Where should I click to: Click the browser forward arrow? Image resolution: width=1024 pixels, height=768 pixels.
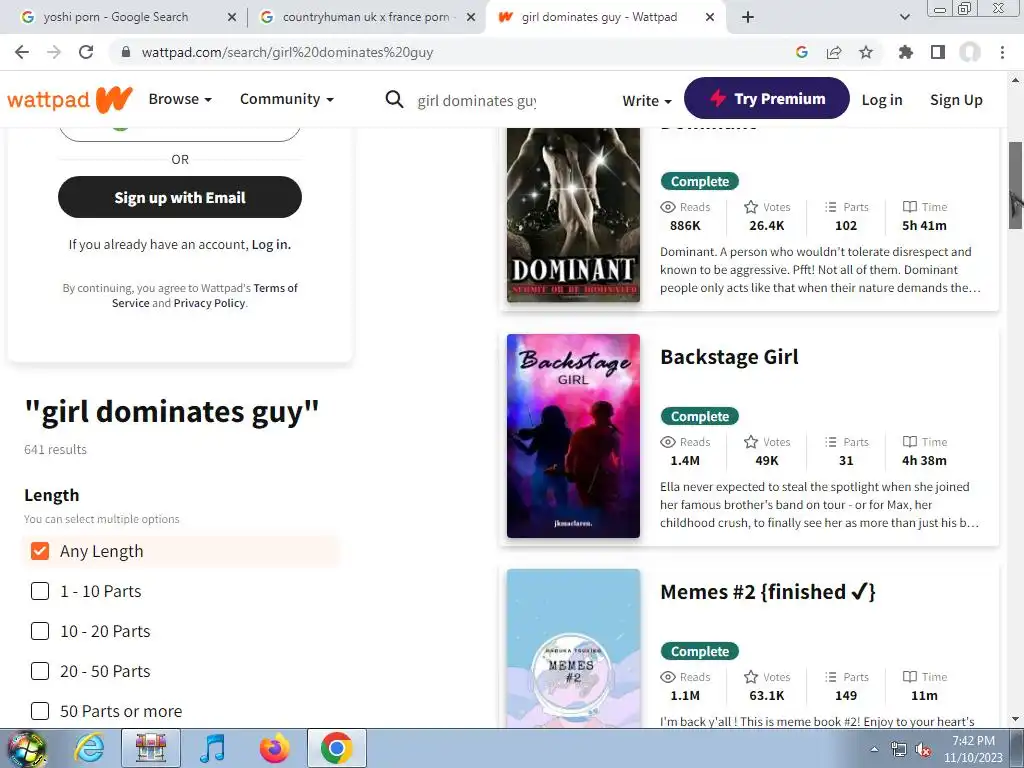click(x=54, y=52)
